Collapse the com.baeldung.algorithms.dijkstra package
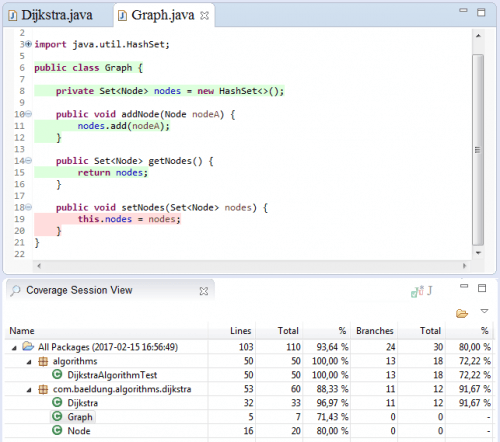This screenshot has width=500, height=442. click(x=29, y=390)
